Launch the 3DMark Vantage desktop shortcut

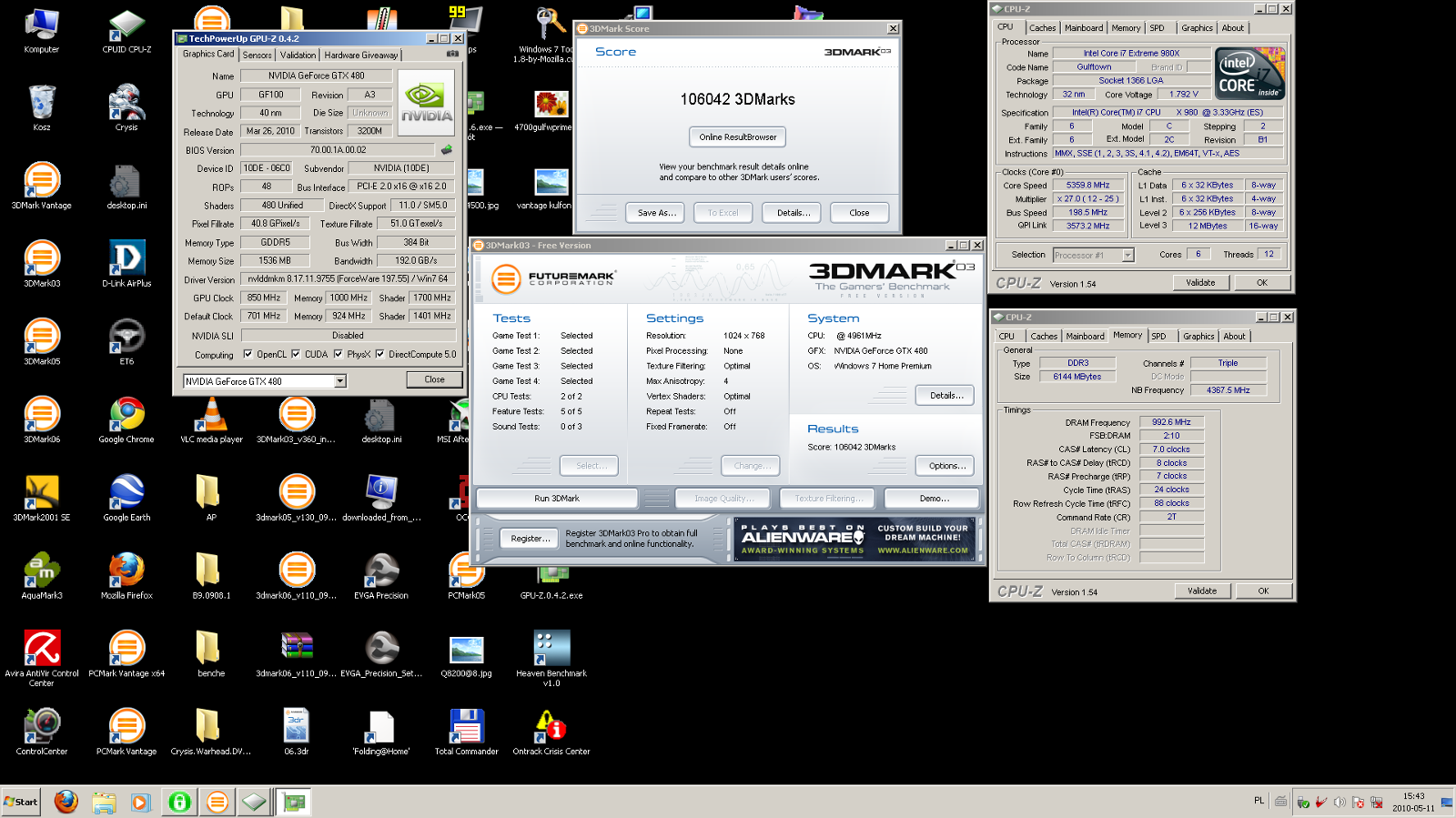pos(42,186)
